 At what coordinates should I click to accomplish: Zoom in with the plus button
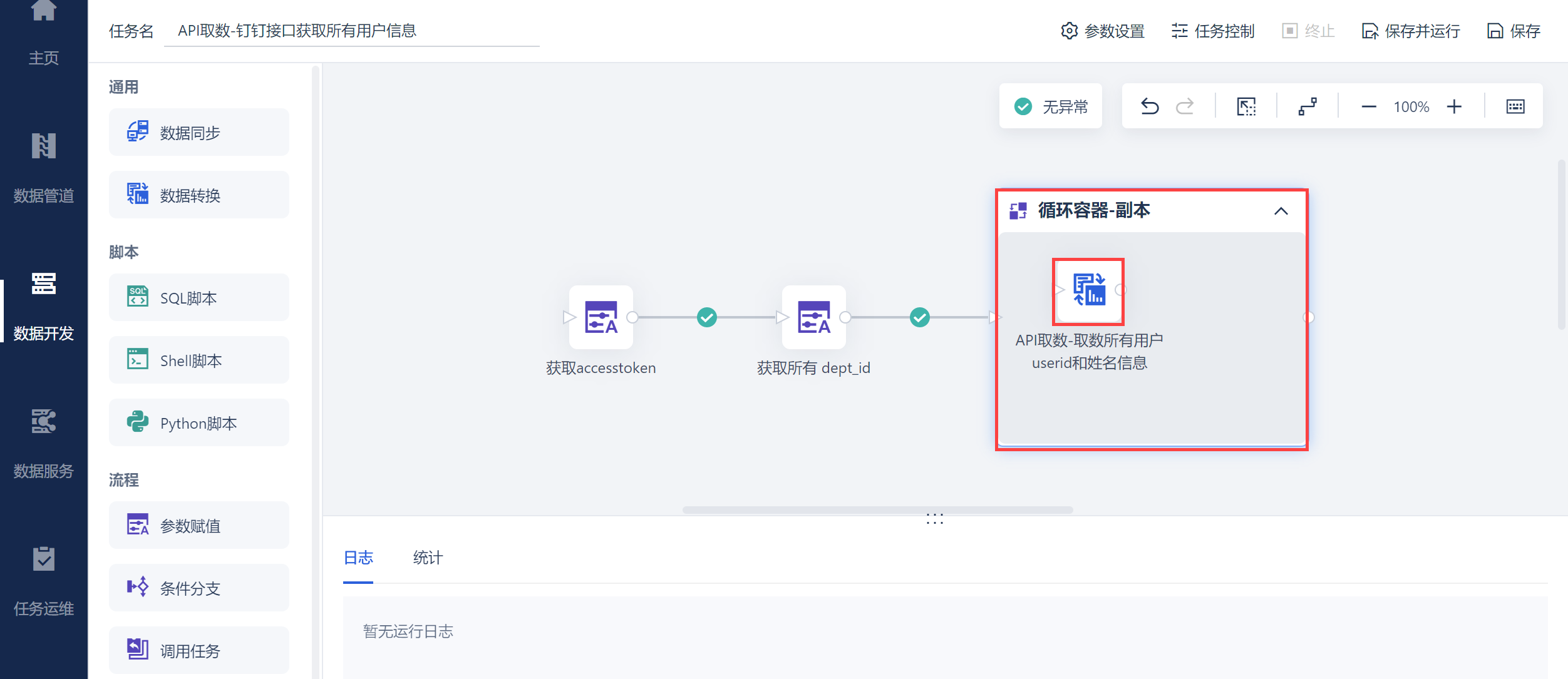(x=1454, y=106)
